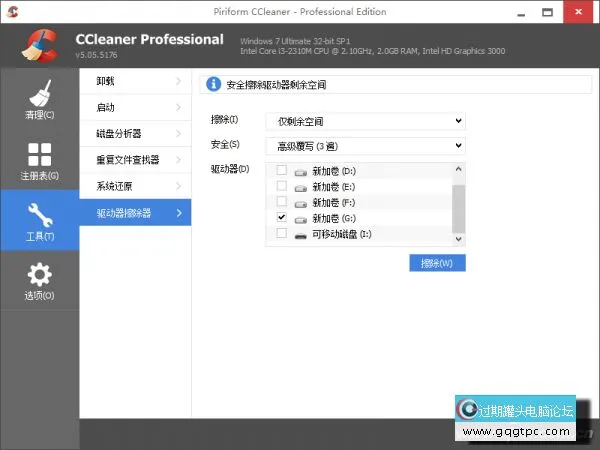Image resolution: width=600 pixels, height=450 pixels.
Task: Click the small CCleaner icon in the title bar
Action: pos(13,12)
